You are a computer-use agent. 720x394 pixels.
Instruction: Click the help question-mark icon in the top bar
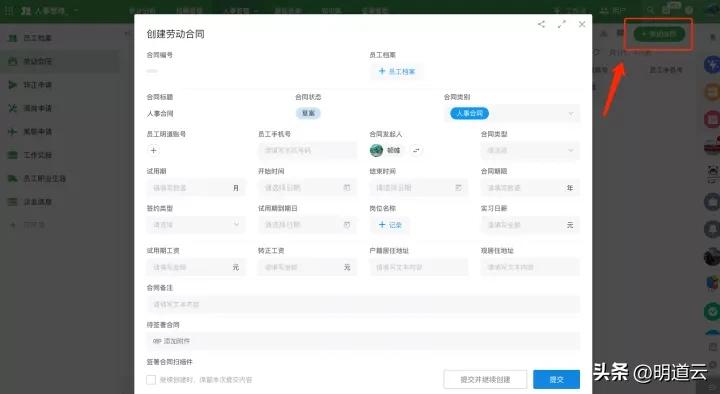point(689,10)
